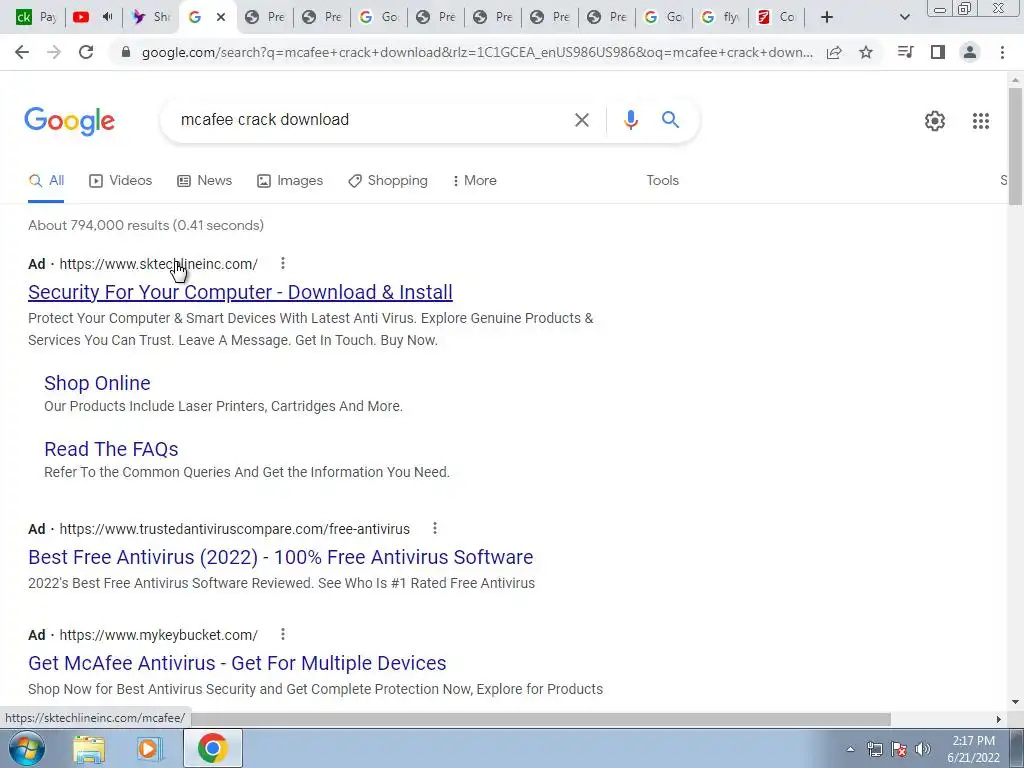Open Google settings gear

click(x=935, y=121)
